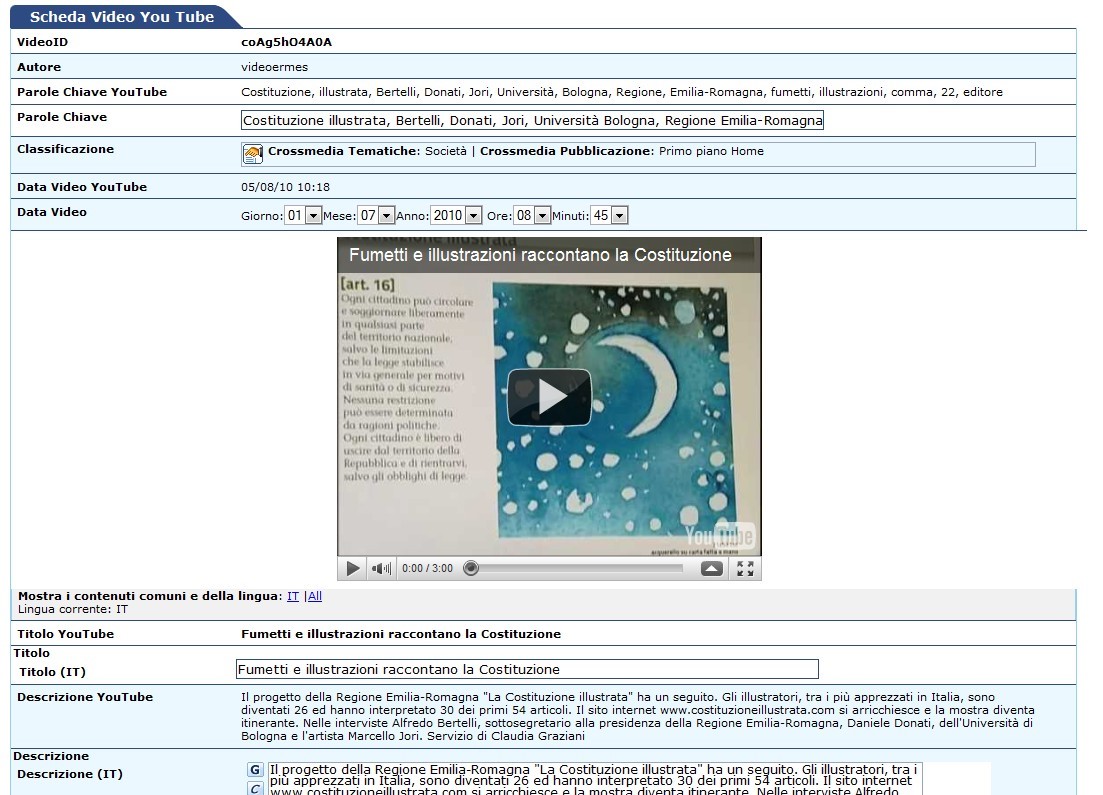Start the video with the large center play button

pyautogui.click(x=549, y=397)
